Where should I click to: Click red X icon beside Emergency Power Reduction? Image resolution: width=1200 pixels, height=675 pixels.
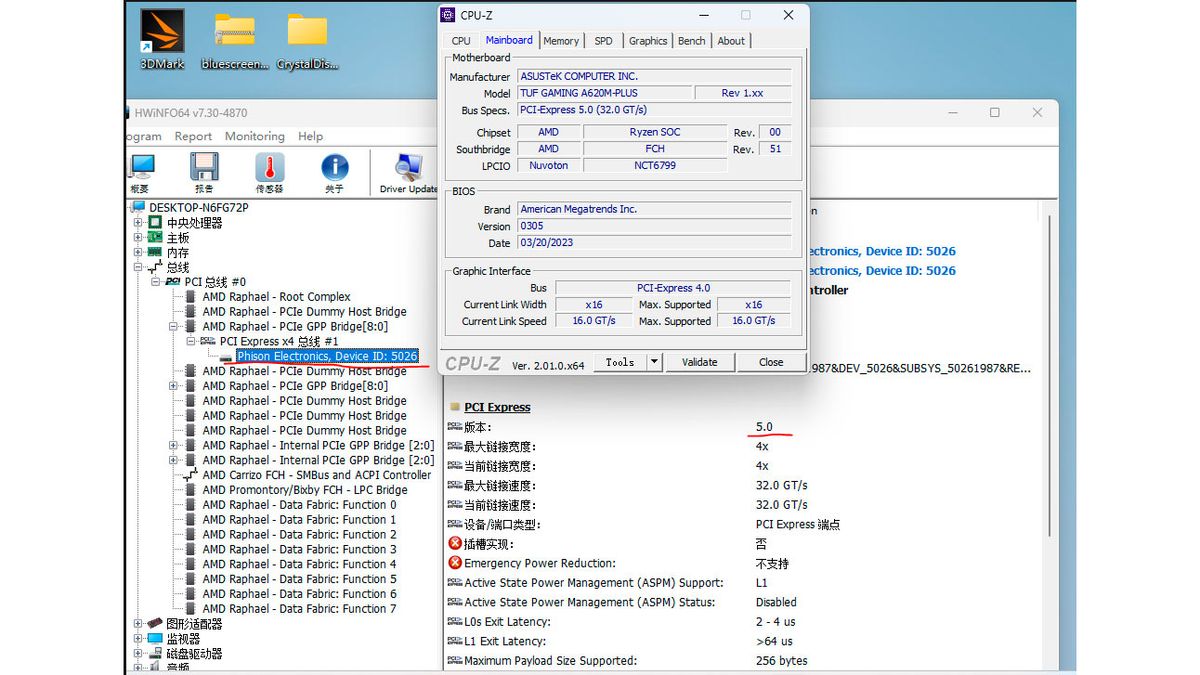455,563
